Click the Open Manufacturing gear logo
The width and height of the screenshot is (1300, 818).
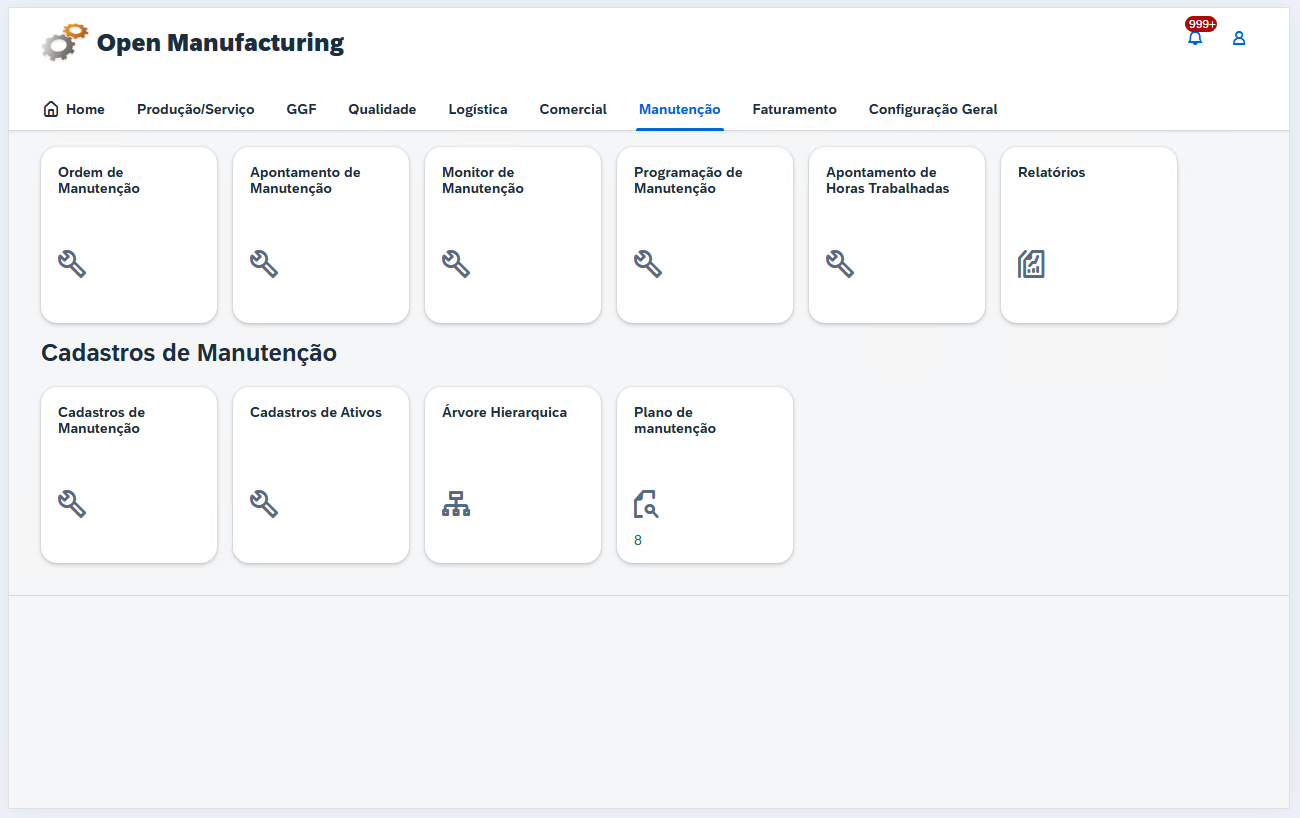pos(64,43)
